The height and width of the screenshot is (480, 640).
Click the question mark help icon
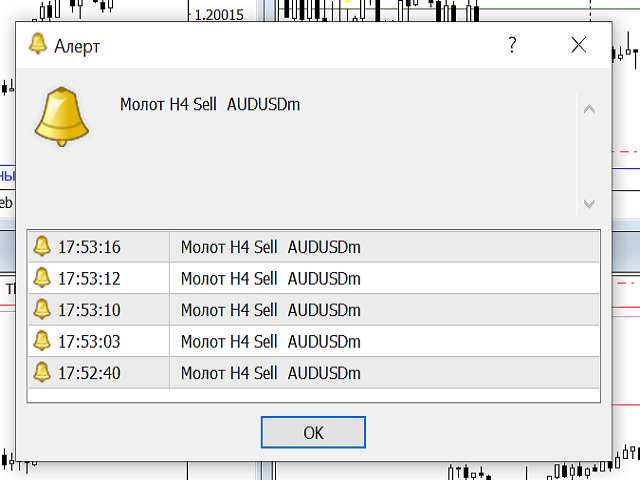512,44
